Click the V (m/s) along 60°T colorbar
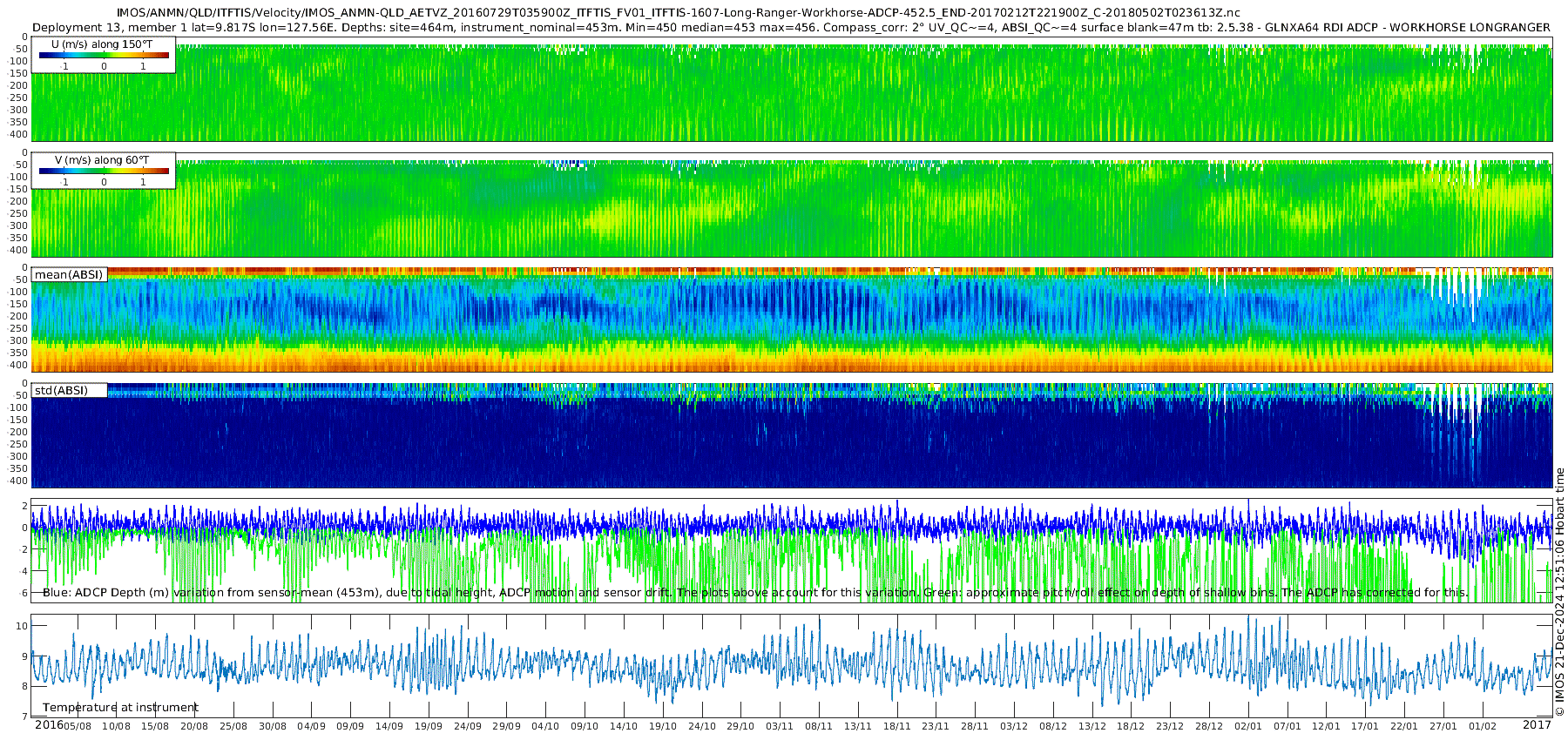Viewport: 1568px width, 740px height. pos(104,171)
